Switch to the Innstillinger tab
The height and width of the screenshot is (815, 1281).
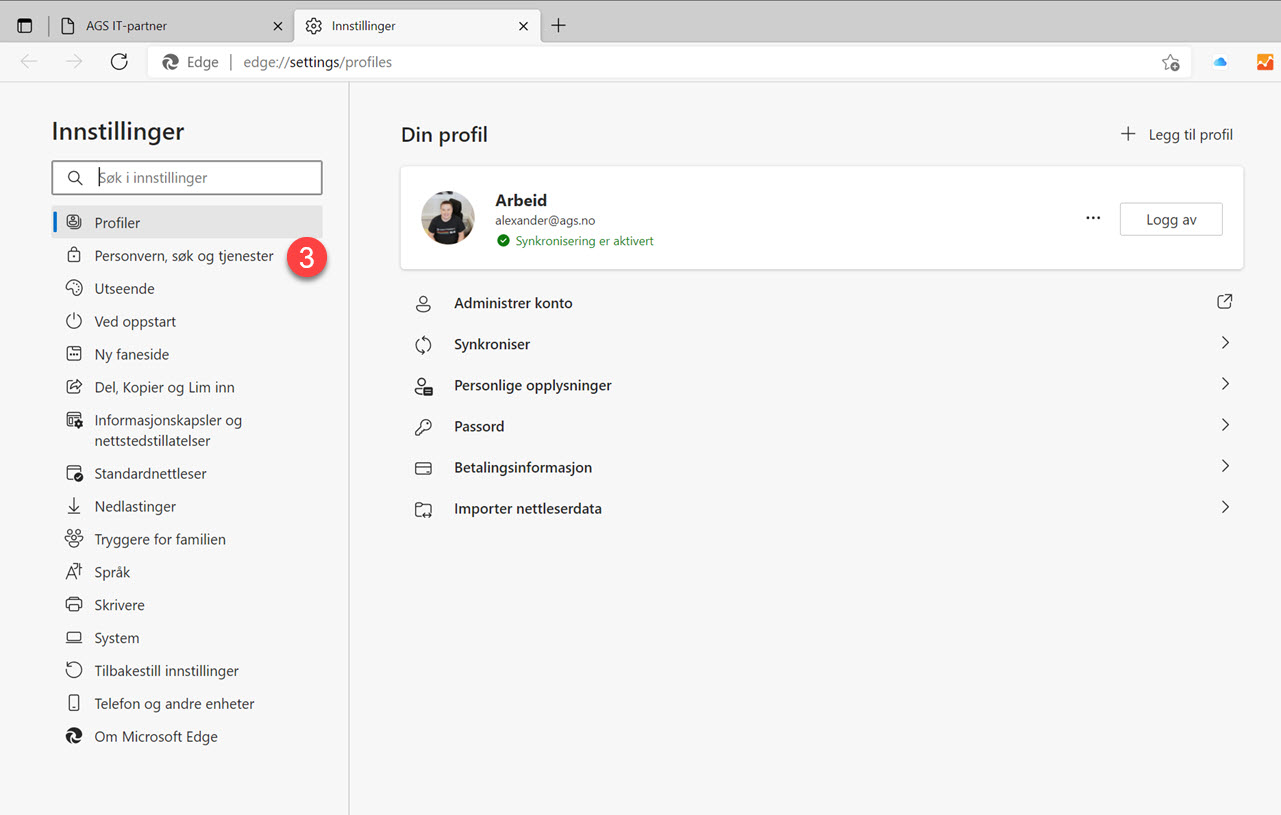(417, 26)
